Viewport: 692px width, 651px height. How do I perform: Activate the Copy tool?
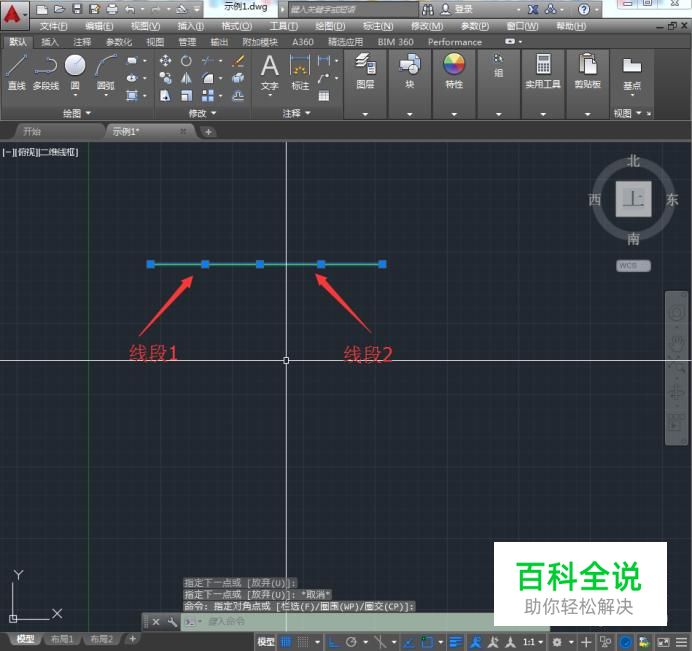(x=165, y=79)
